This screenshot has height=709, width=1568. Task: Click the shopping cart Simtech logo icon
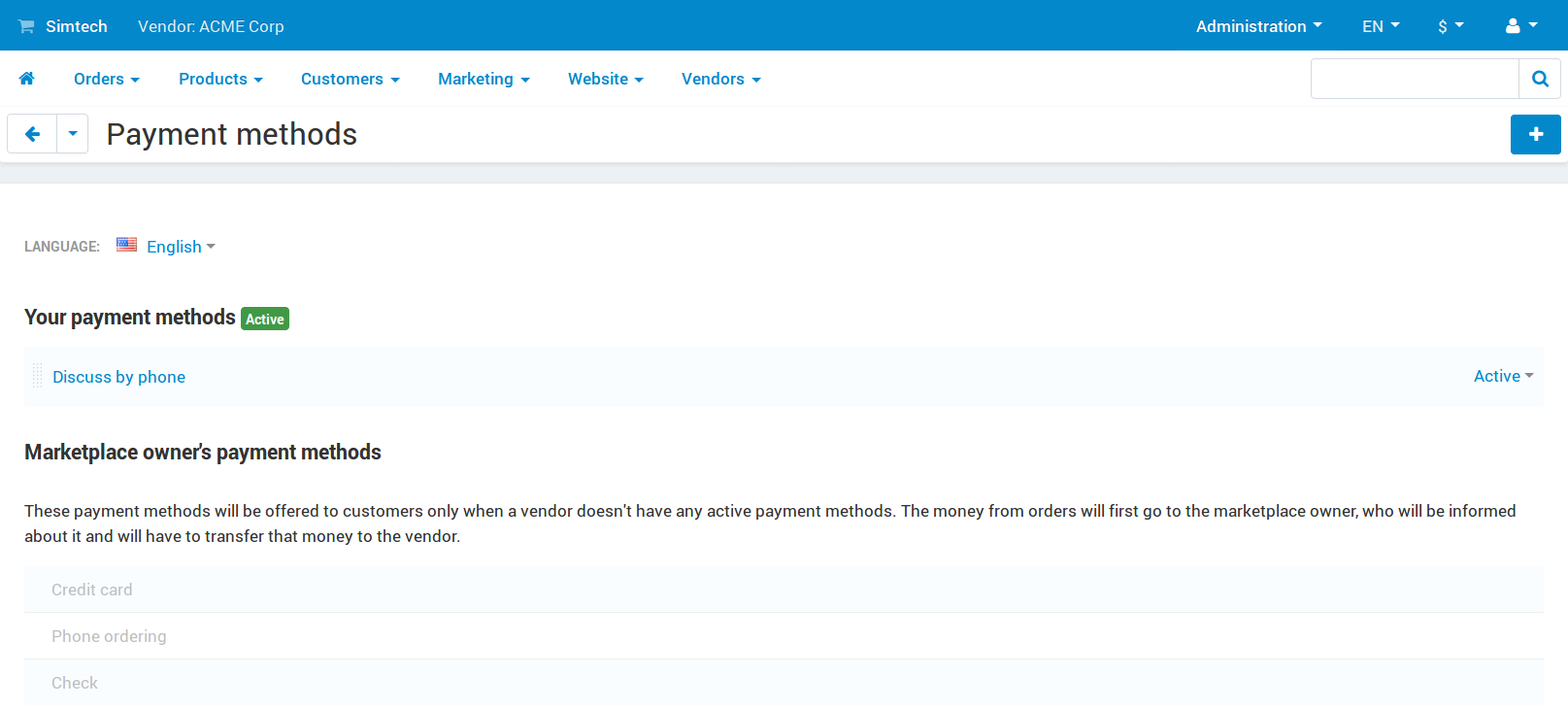click(x=26, y=26)
